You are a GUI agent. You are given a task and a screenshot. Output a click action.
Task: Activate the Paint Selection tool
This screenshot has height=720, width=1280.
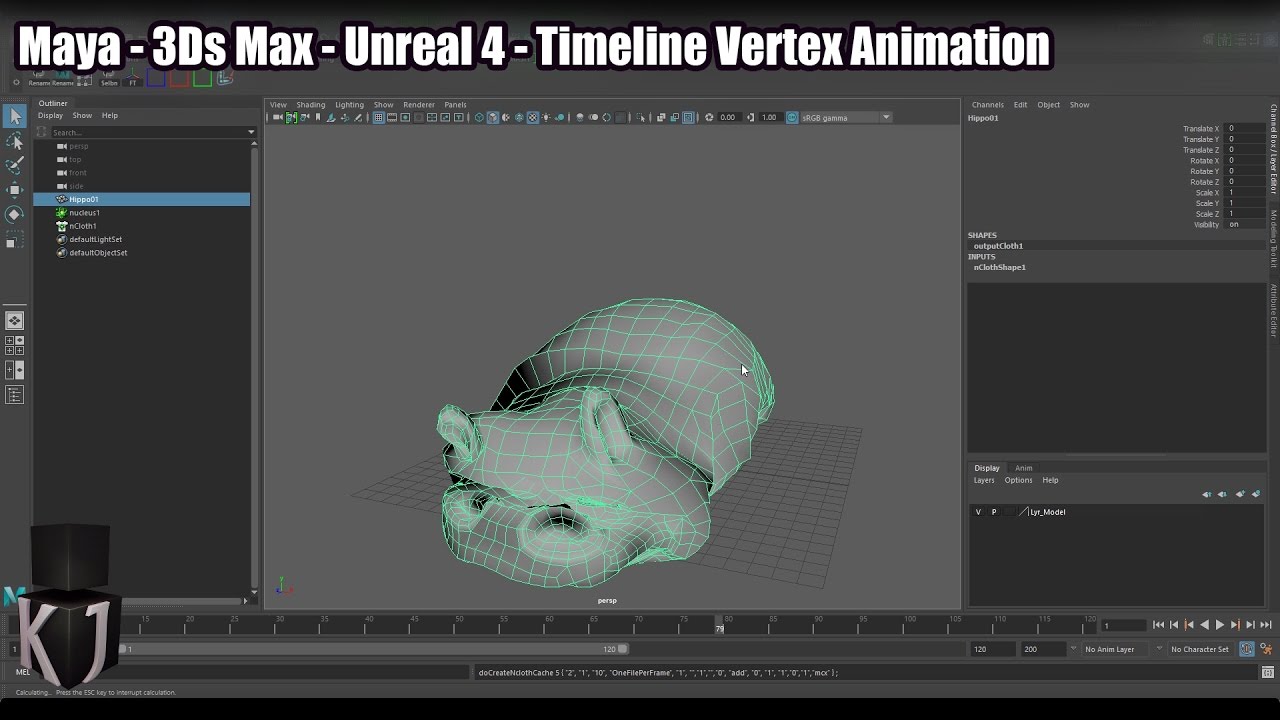(x=14, y=165)
